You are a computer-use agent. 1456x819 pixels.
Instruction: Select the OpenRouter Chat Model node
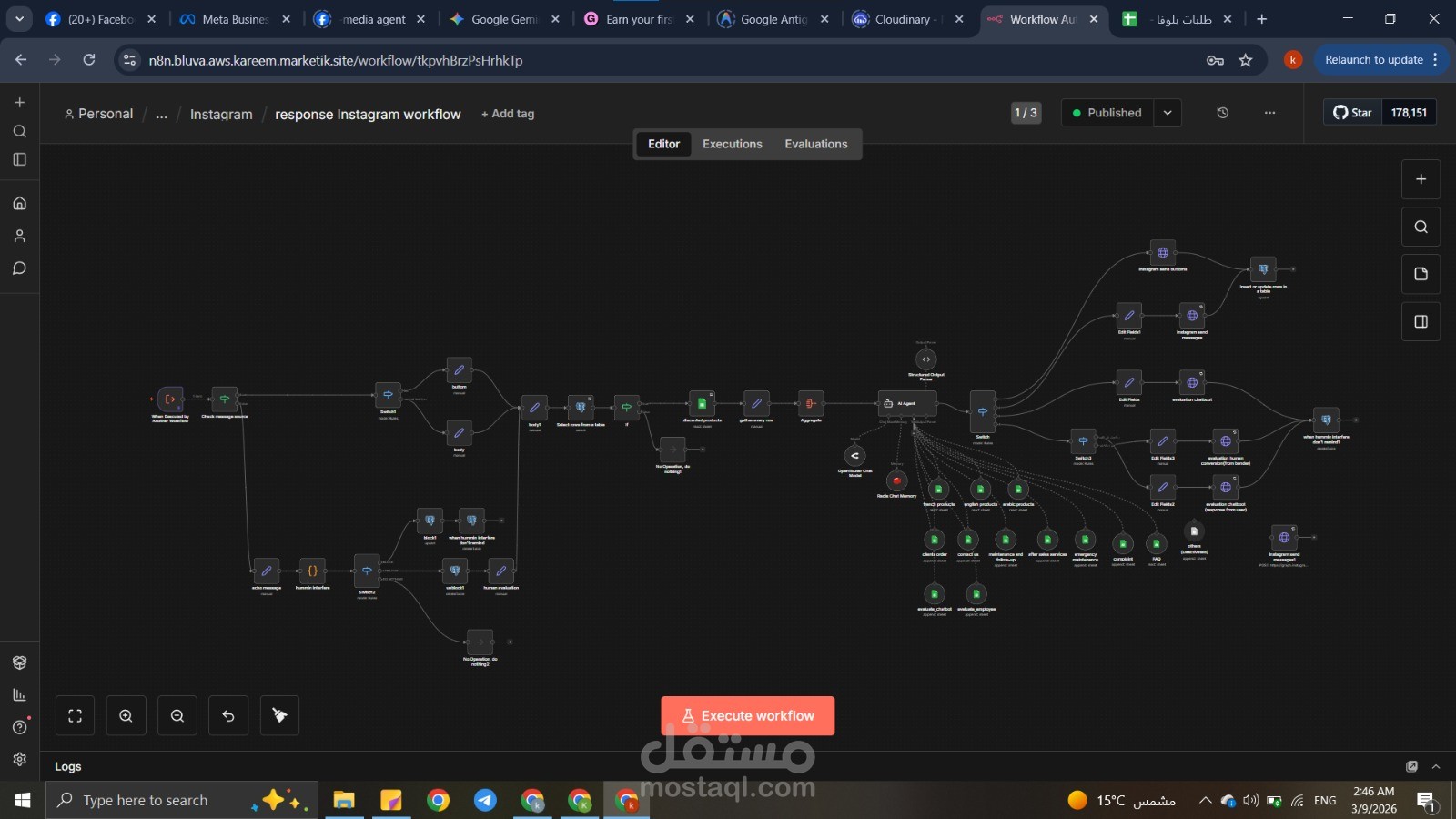[x=854, y=456]
